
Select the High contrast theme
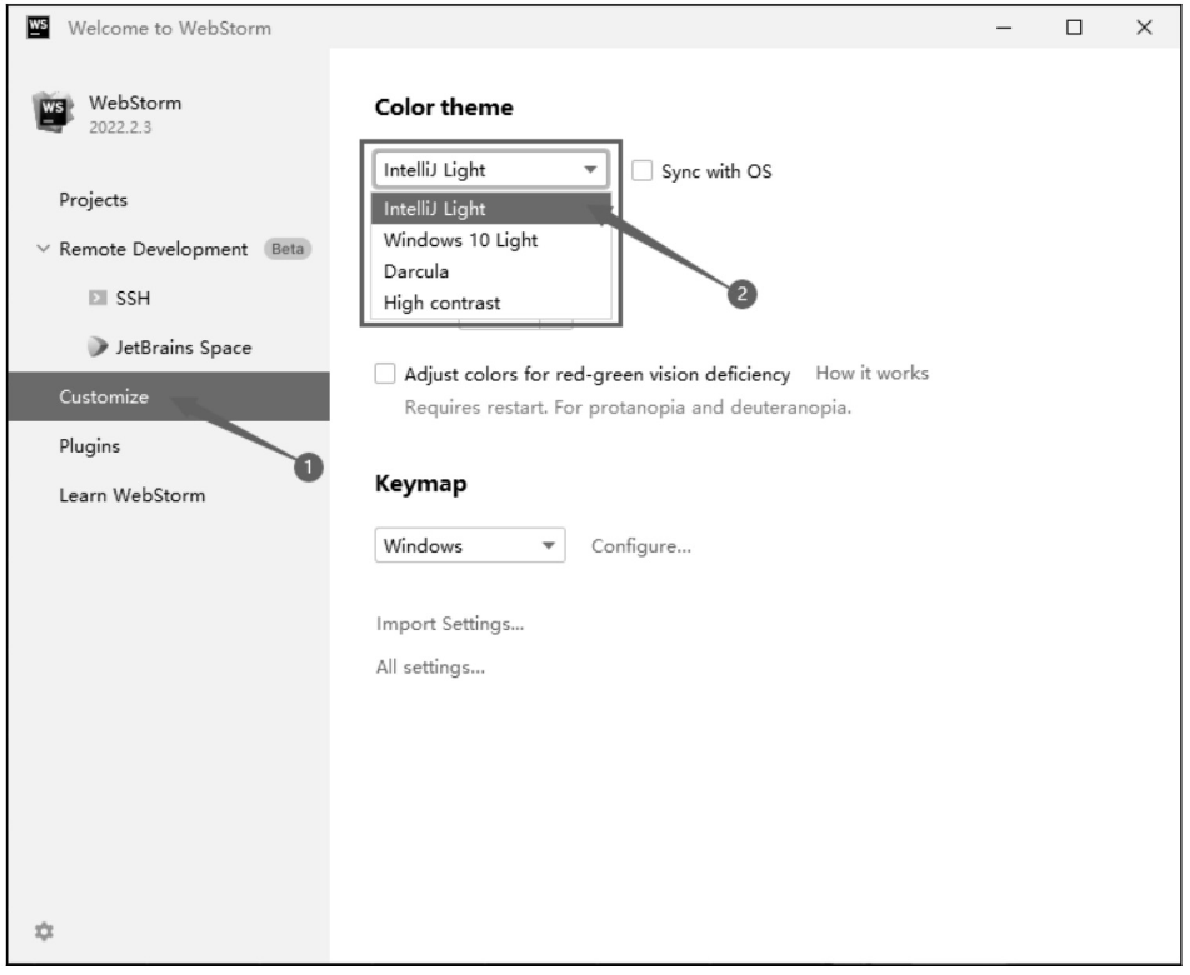(x=490, y=303)
